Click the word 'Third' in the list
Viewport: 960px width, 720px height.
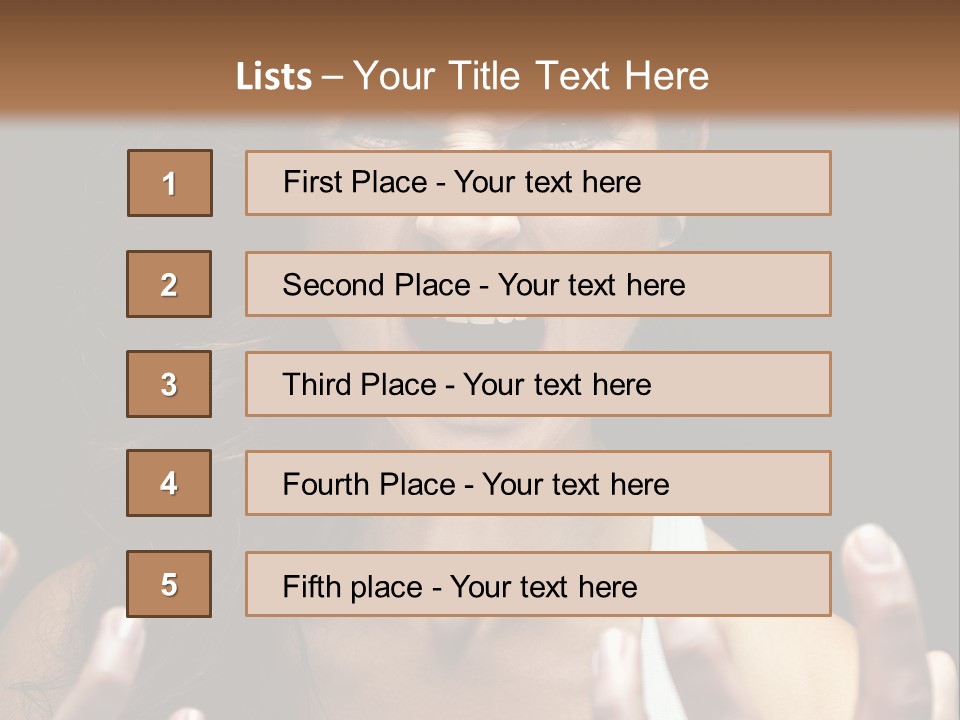coord(316,385)
